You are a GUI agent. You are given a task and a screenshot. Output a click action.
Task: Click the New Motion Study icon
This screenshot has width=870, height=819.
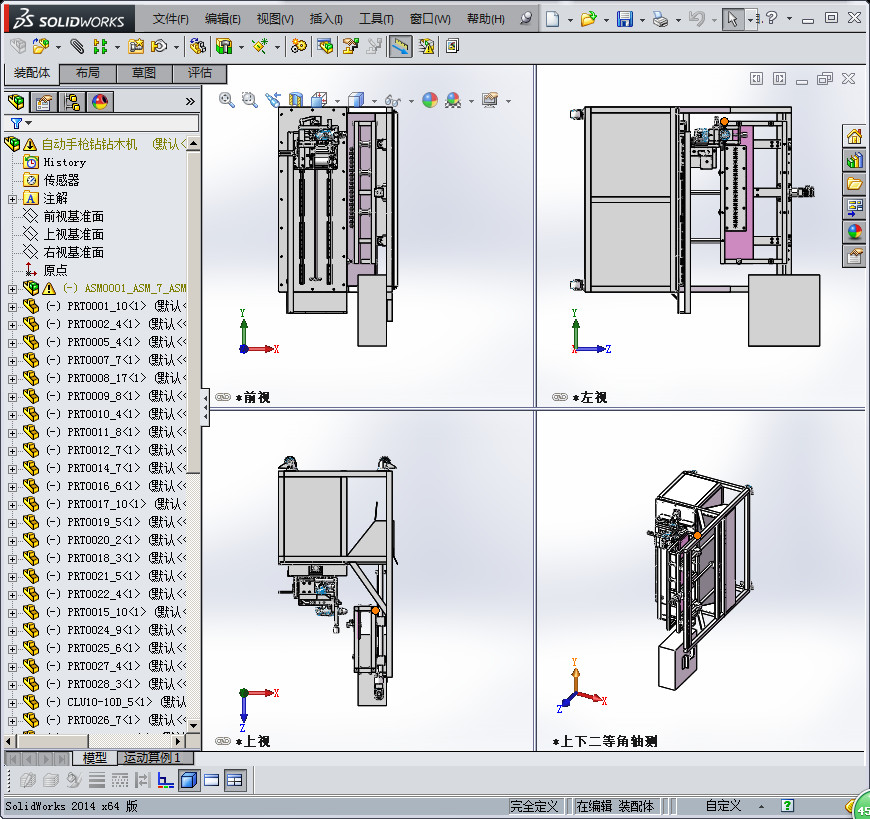click(299, 46)
